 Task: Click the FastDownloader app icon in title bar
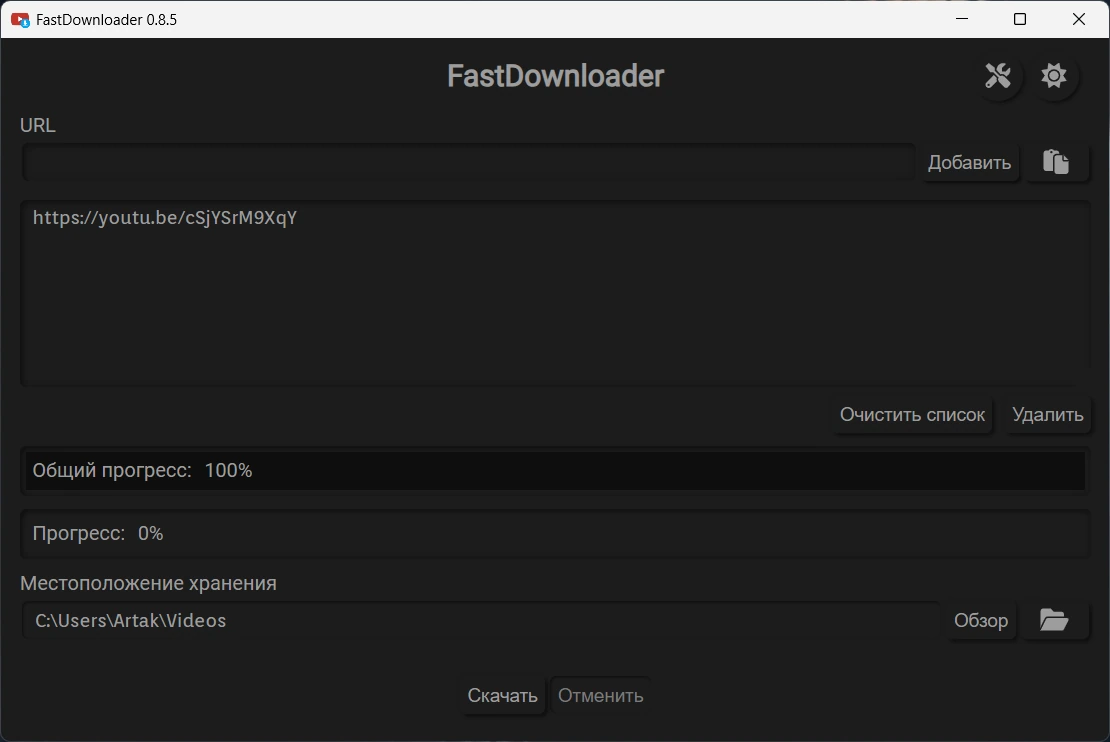pos(20,20)
